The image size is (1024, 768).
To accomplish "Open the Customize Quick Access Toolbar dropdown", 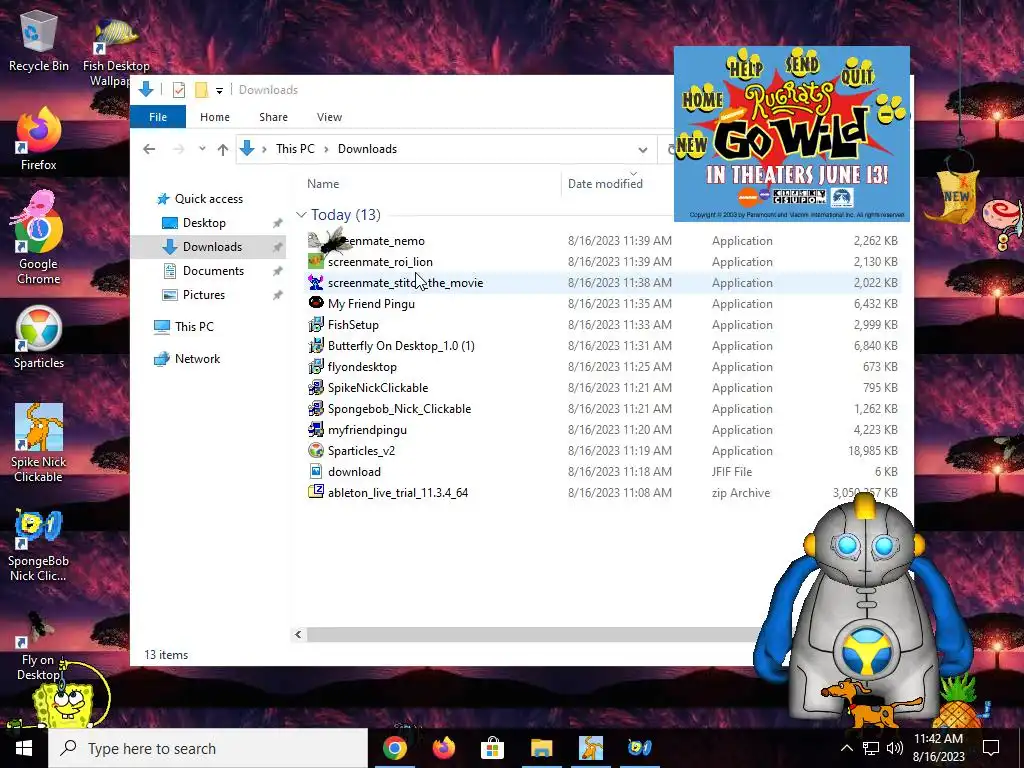I will (x=219, y=91).
